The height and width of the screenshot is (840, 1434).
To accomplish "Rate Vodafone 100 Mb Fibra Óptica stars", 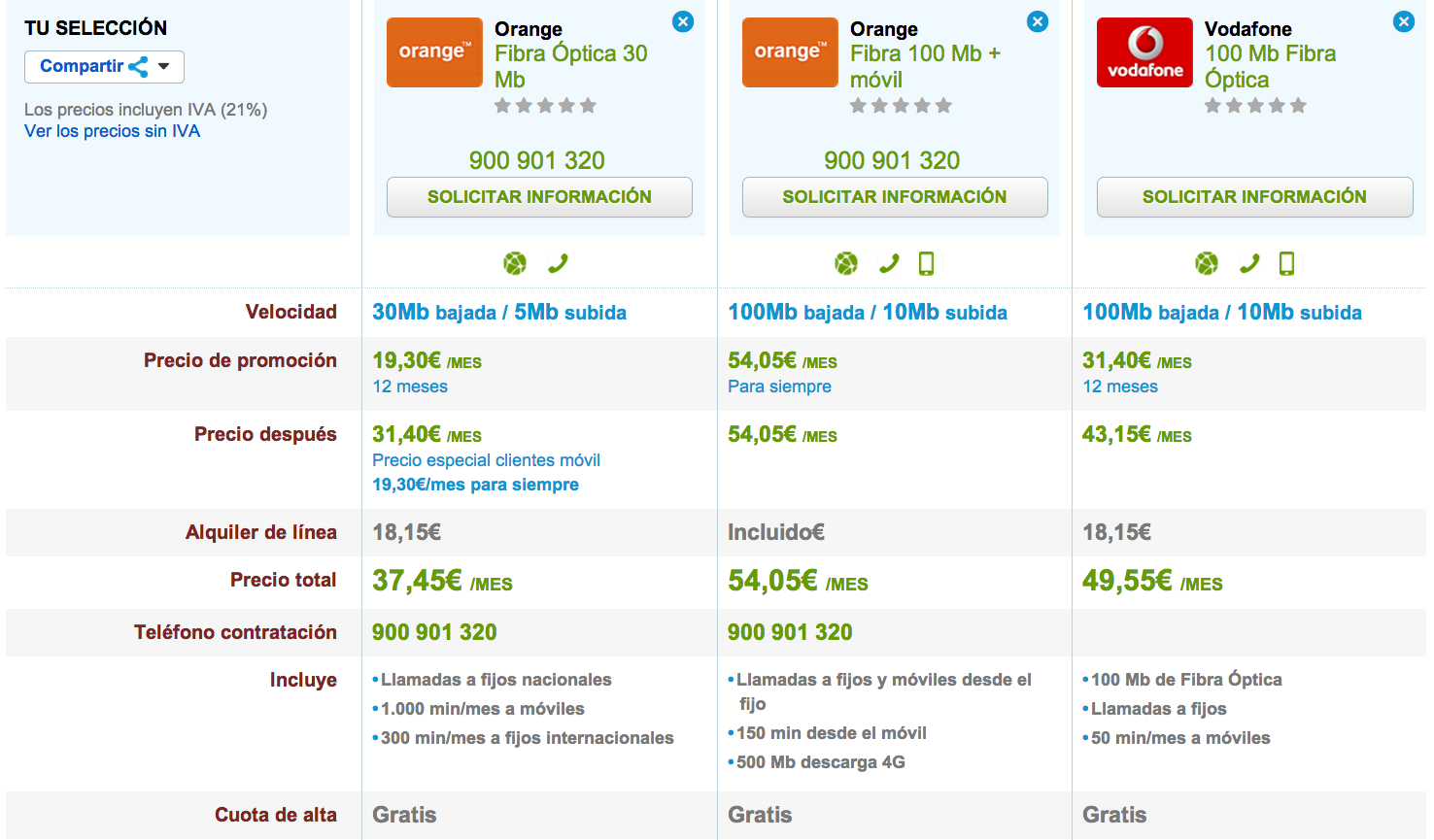I will click(1255, 106).
